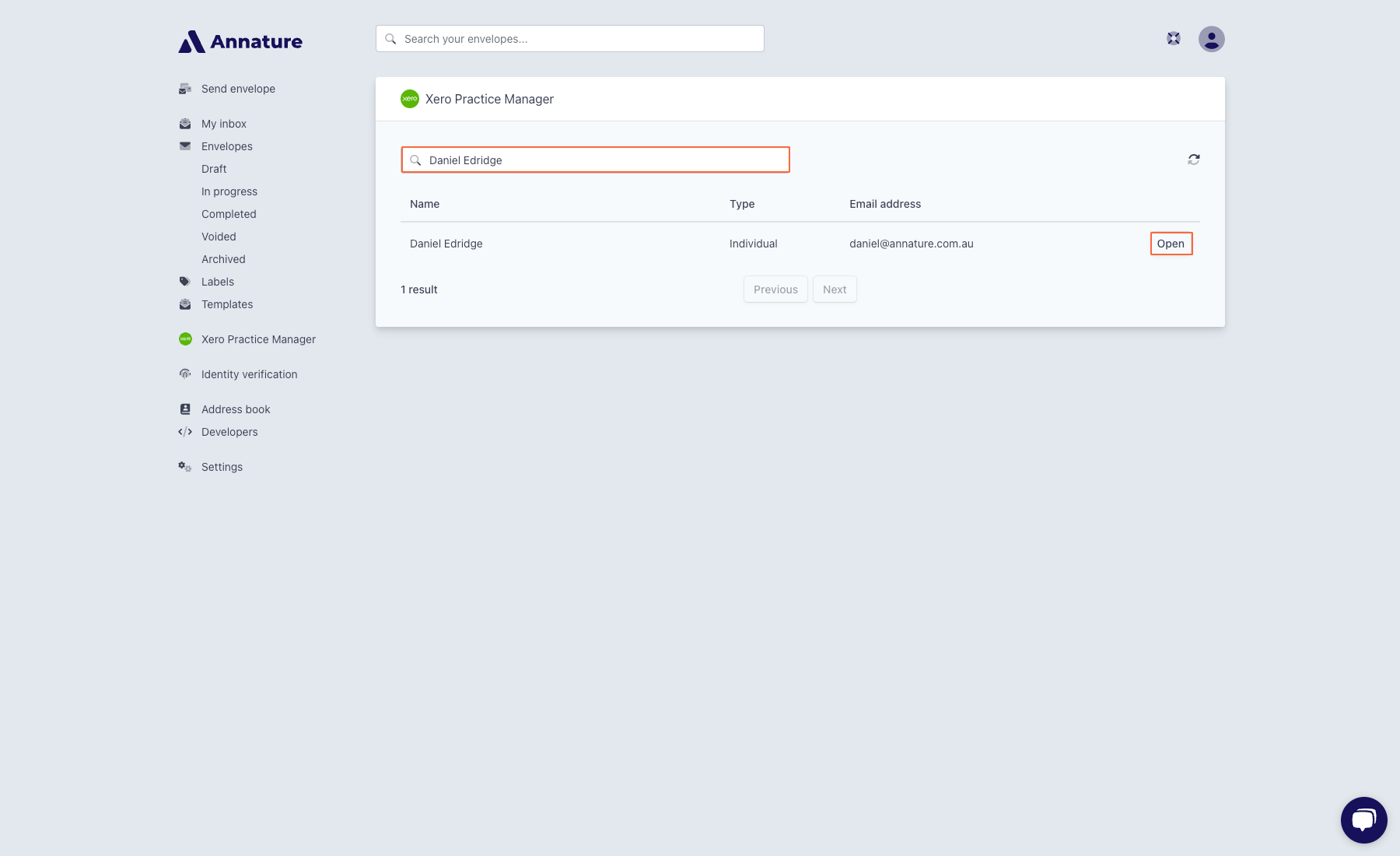Click the Previous pagination button
Screen dimensions: 1400x856
(775, 289)
